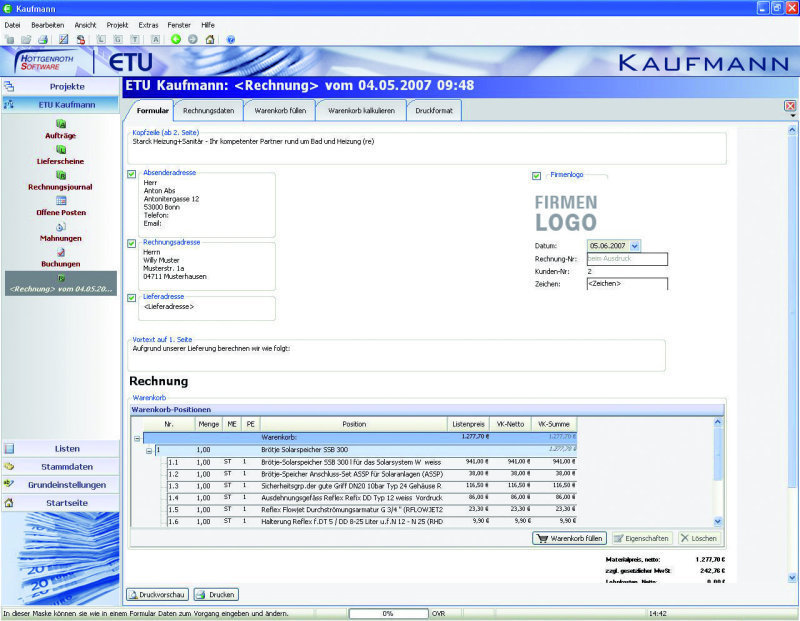Select row 1.3 Sicherheitsgrp. der gute Griff
Screen dimensions: 800x621
point(372,486)
